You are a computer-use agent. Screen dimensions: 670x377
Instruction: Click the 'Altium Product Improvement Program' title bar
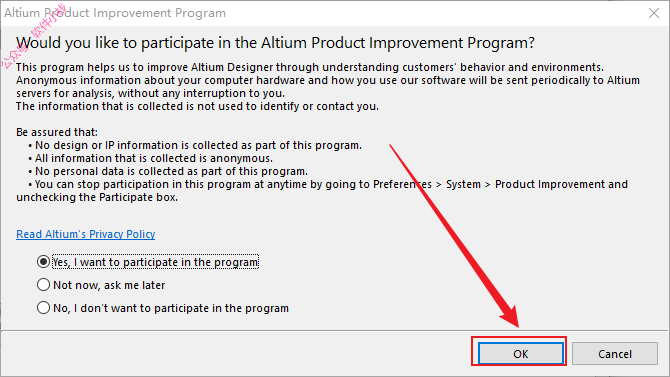(115, 13)
